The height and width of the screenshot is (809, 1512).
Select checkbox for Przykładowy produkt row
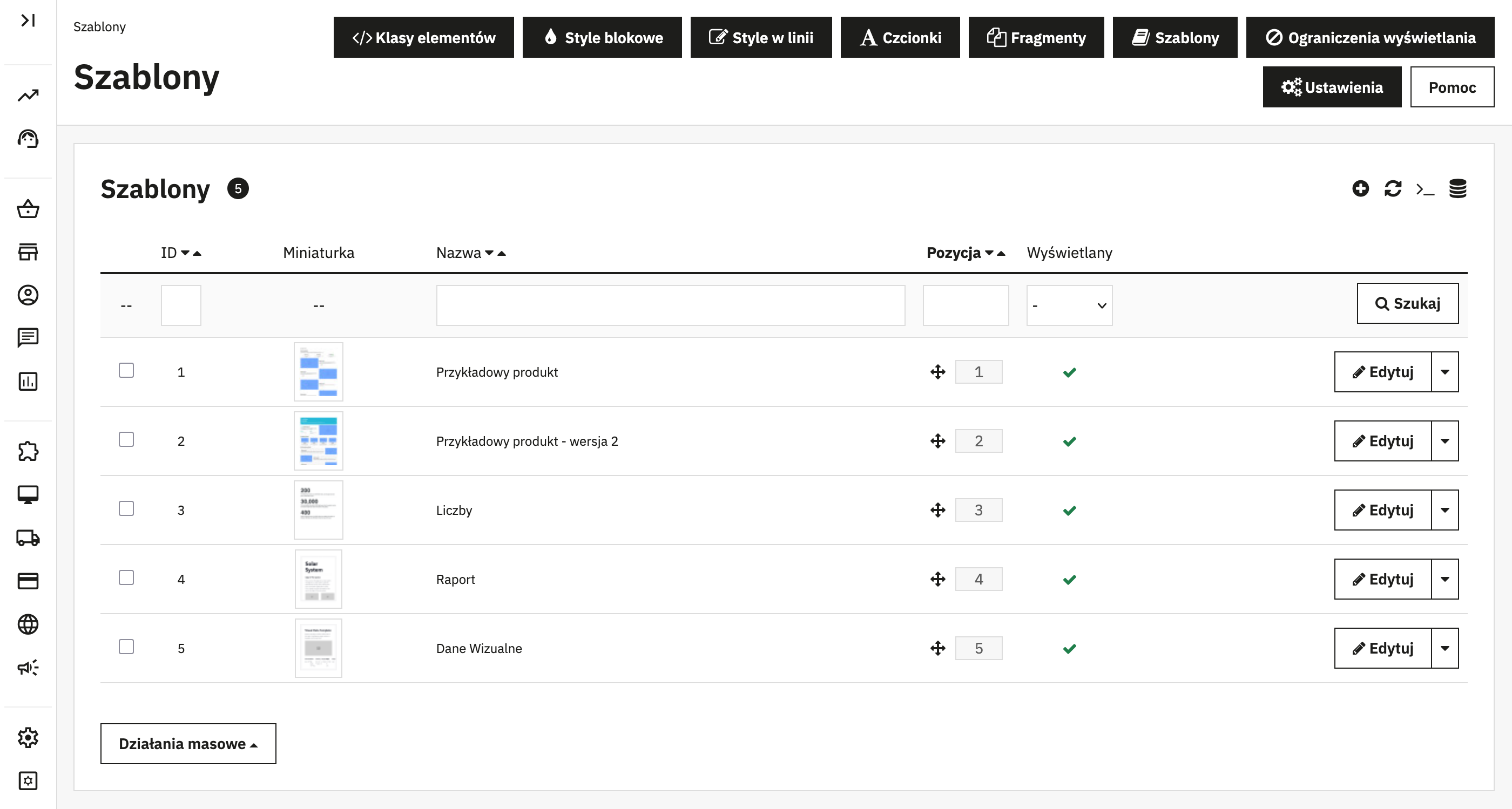click(126, 370)
